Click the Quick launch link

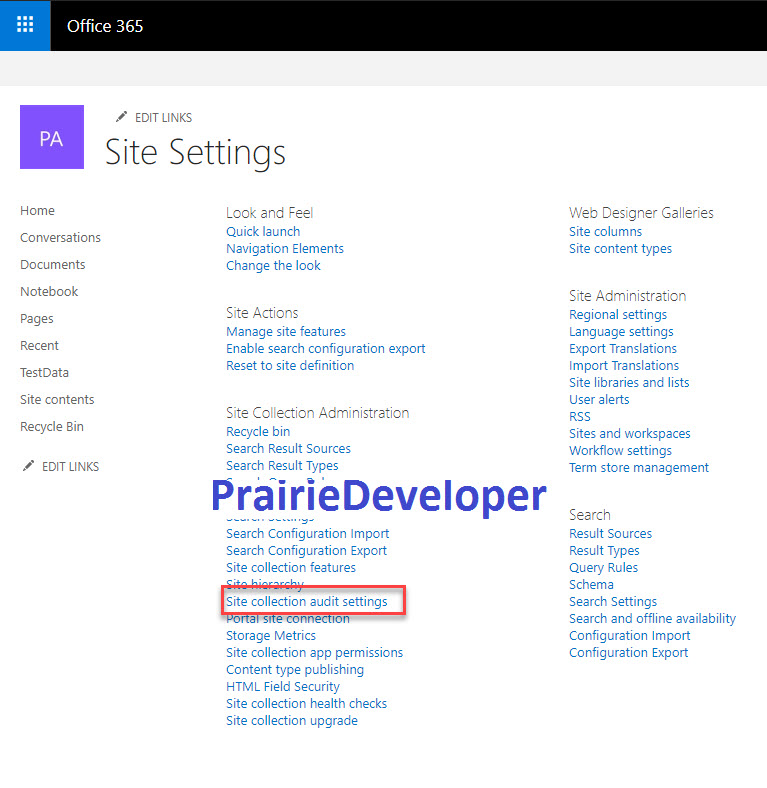pos(263,232)
